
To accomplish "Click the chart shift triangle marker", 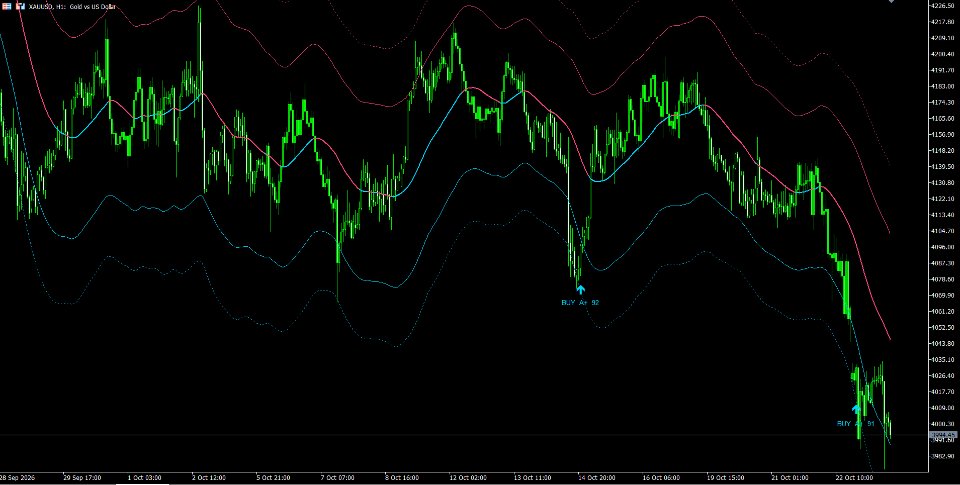I will coord(893,1).
